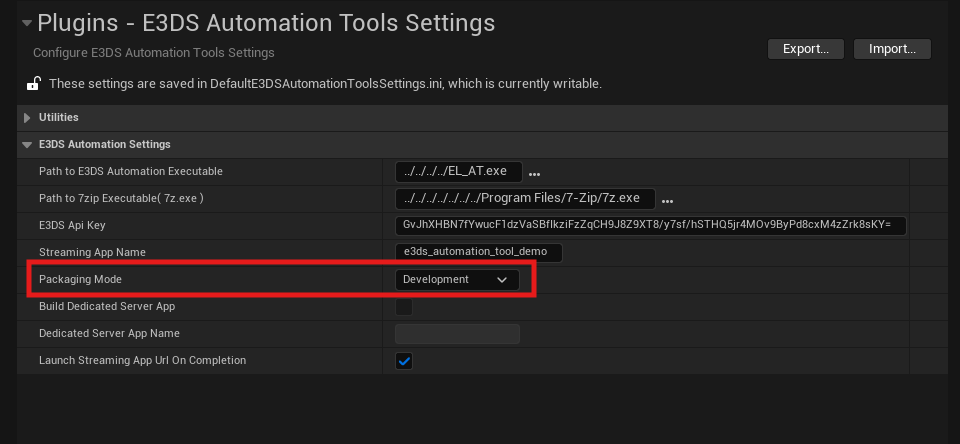Collapse the E3DS Automation Settings section
Screen dimensions: 960x444
(28, 145)
